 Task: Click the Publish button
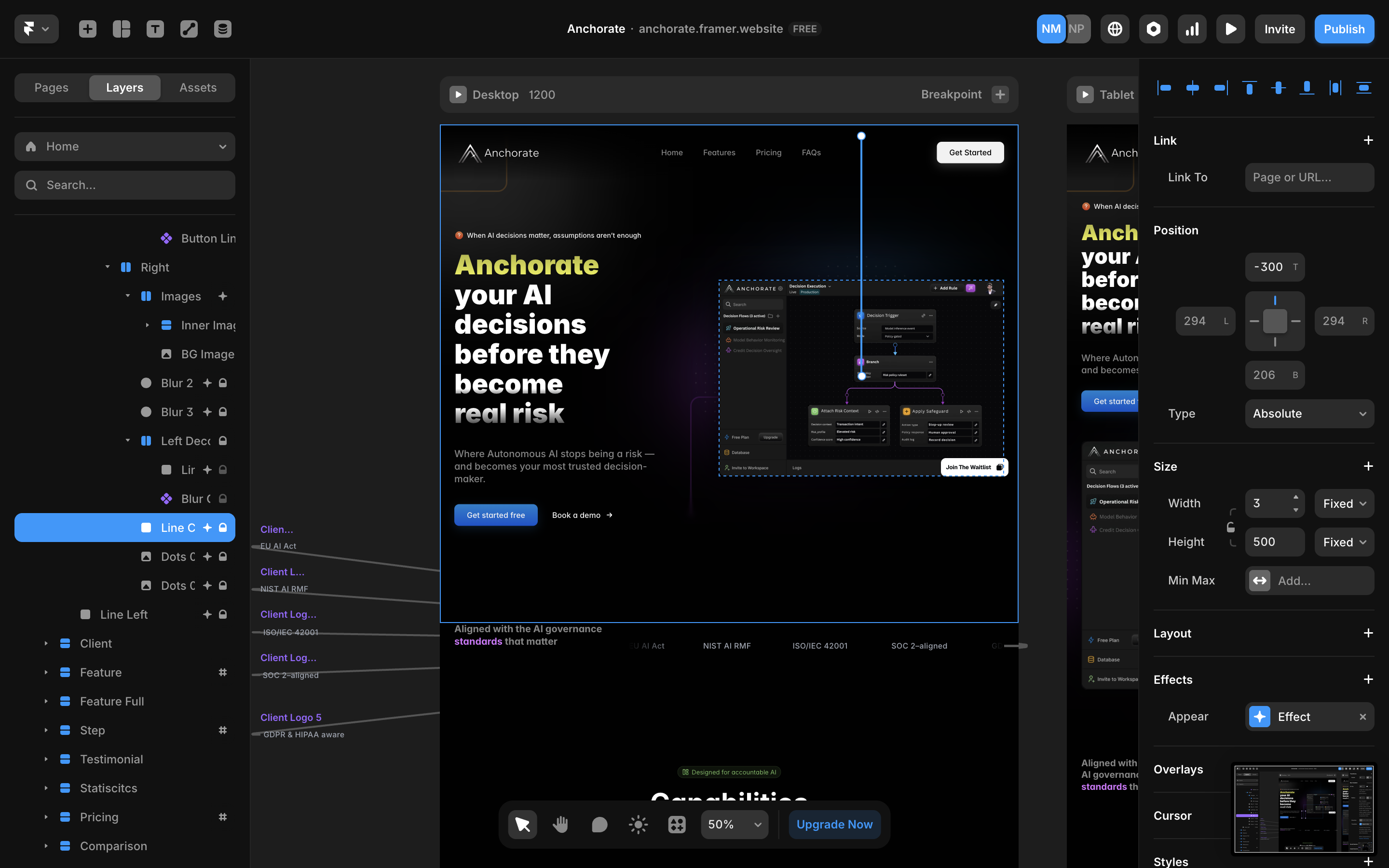click(x=1344, y=29)
